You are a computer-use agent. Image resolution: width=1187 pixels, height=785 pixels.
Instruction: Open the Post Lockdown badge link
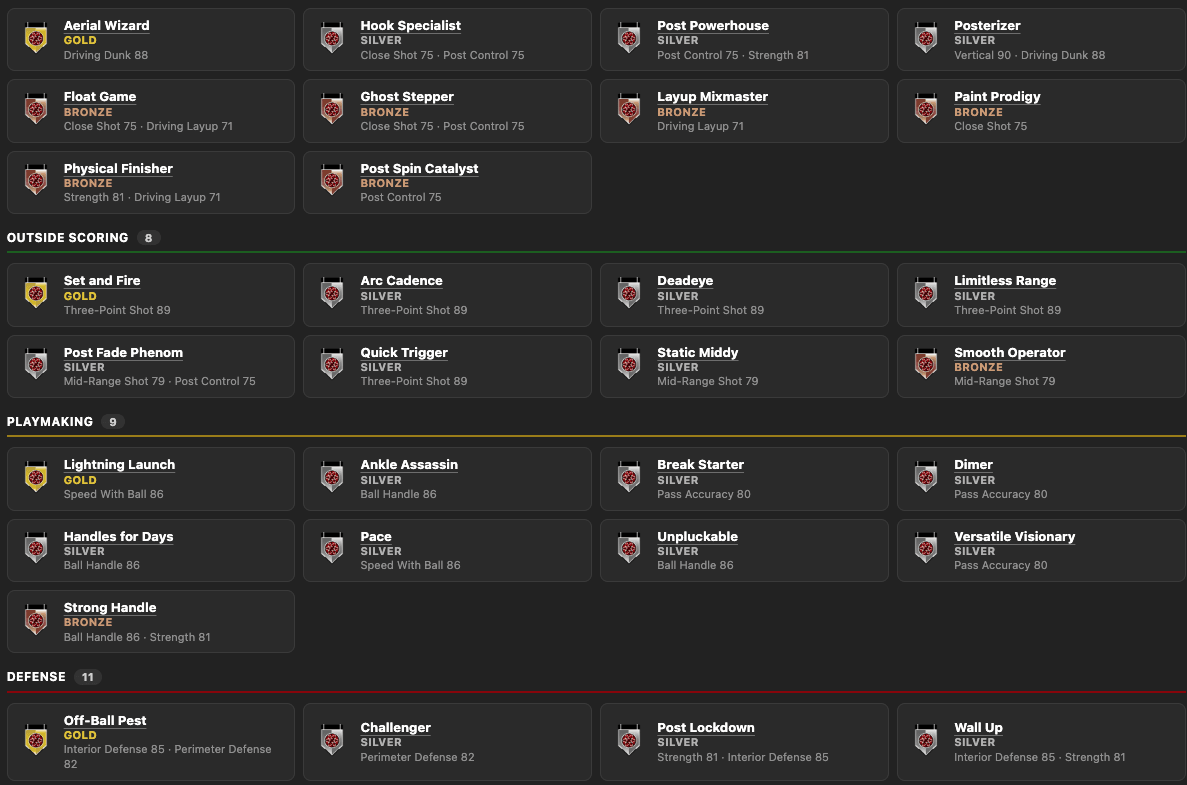[x=706, y=727]
